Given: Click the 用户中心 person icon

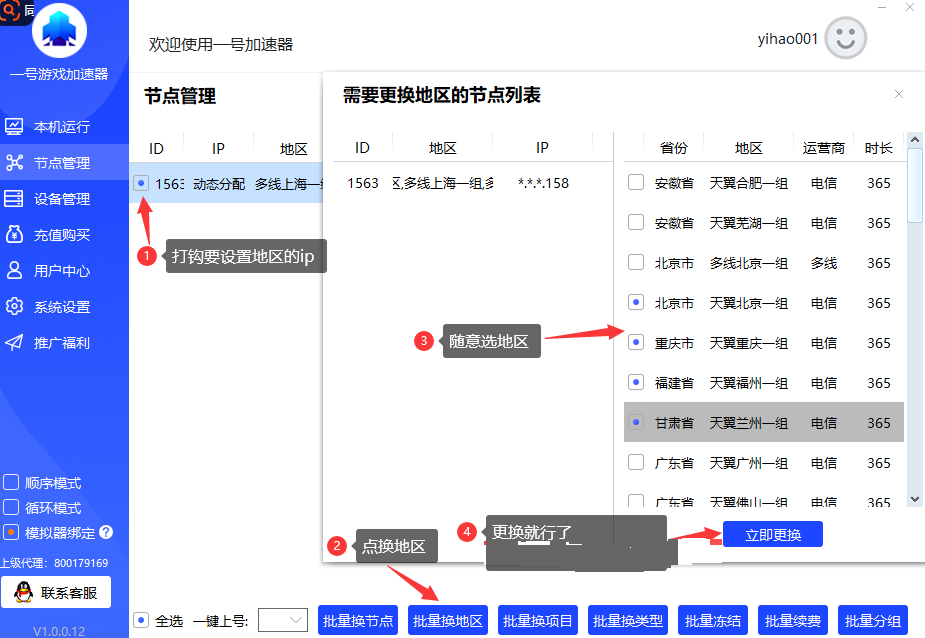Looking at the screenshot, I should [x=14, y=271].
